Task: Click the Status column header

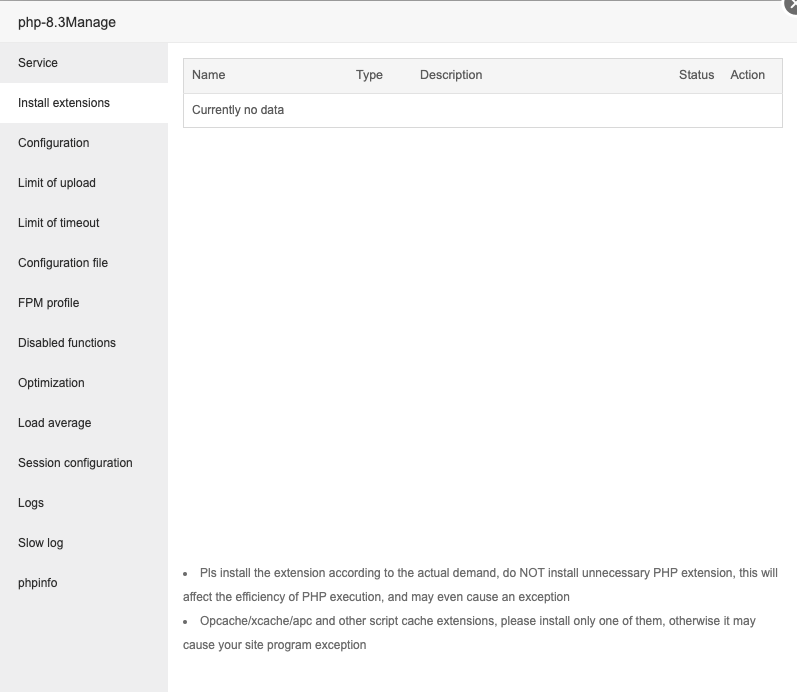Action: tap(696, 75)
